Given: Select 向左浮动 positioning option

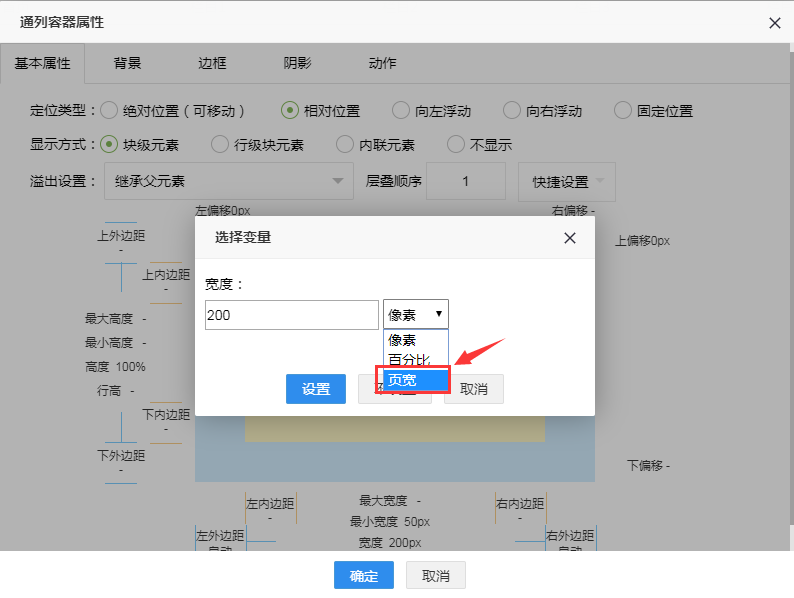Looking at the screenshot, I should (x=401, y=111).
